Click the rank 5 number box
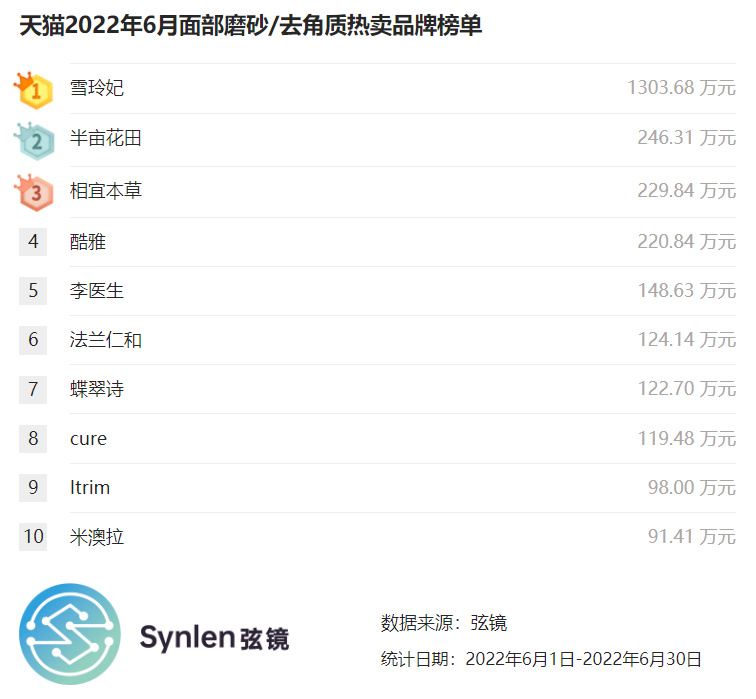Image resolution: width=756 pixels, height=699 pixels. (x=33, y=291)
